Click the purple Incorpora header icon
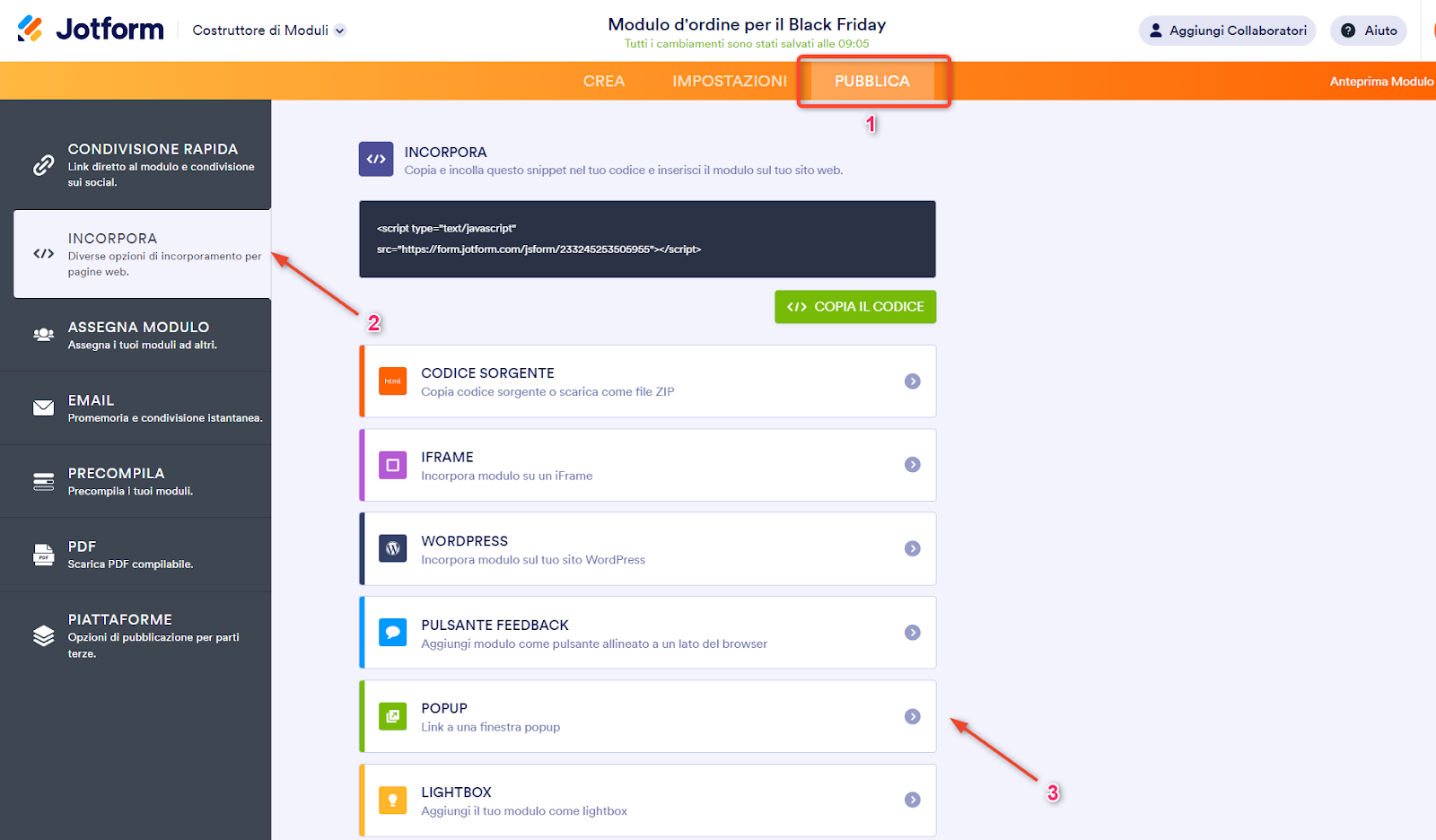The height and width of the screenshot is (840, 1436). click(376, 159)
